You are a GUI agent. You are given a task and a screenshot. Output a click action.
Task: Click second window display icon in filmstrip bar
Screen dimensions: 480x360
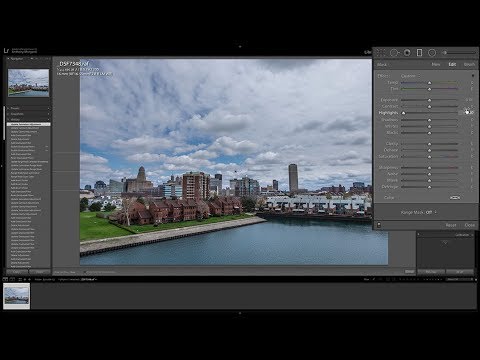pos(12,279)
